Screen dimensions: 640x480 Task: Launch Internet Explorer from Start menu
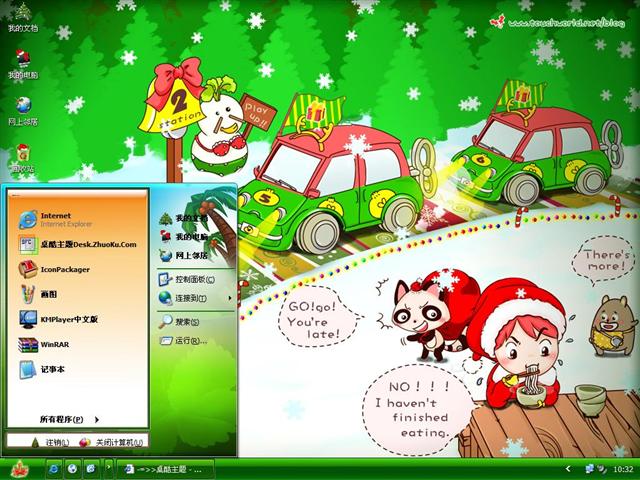pos(78,220)
